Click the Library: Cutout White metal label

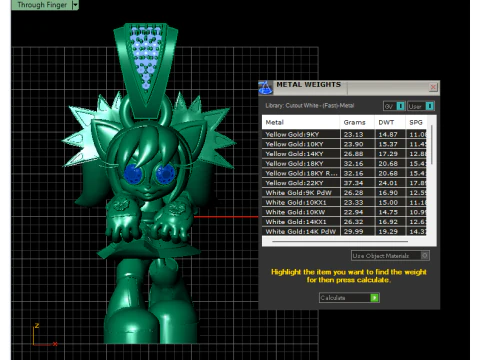click(x=310, y=105)
